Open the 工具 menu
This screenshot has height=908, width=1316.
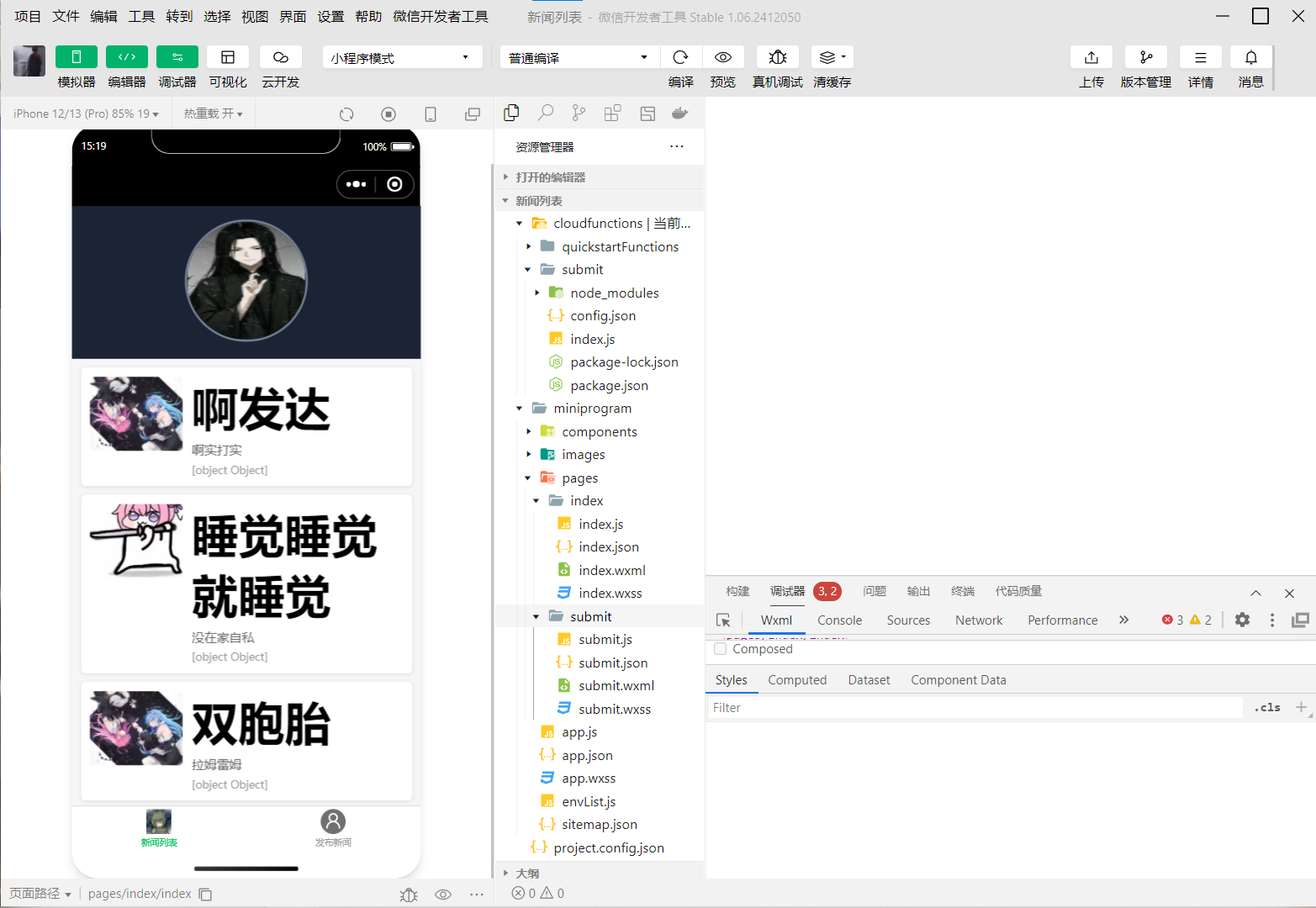tap(141, 16)
